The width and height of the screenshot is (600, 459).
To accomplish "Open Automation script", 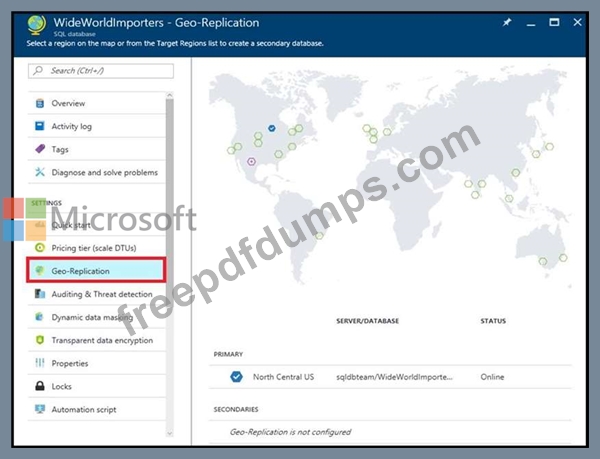I will coord(97,409).
